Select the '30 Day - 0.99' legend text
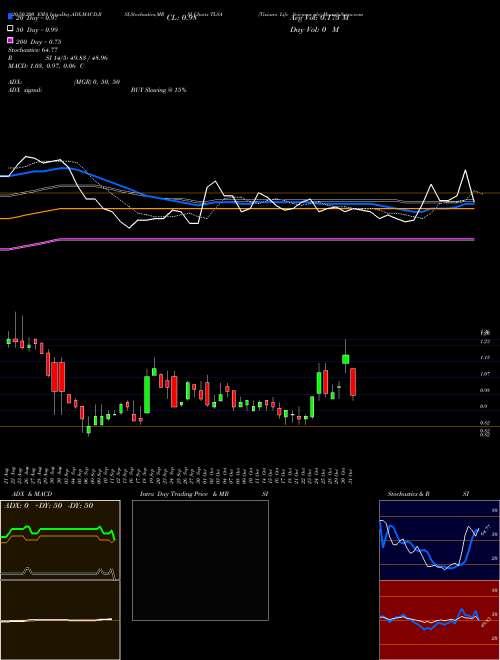Viewport: 500px width, 660px height. 37,30
